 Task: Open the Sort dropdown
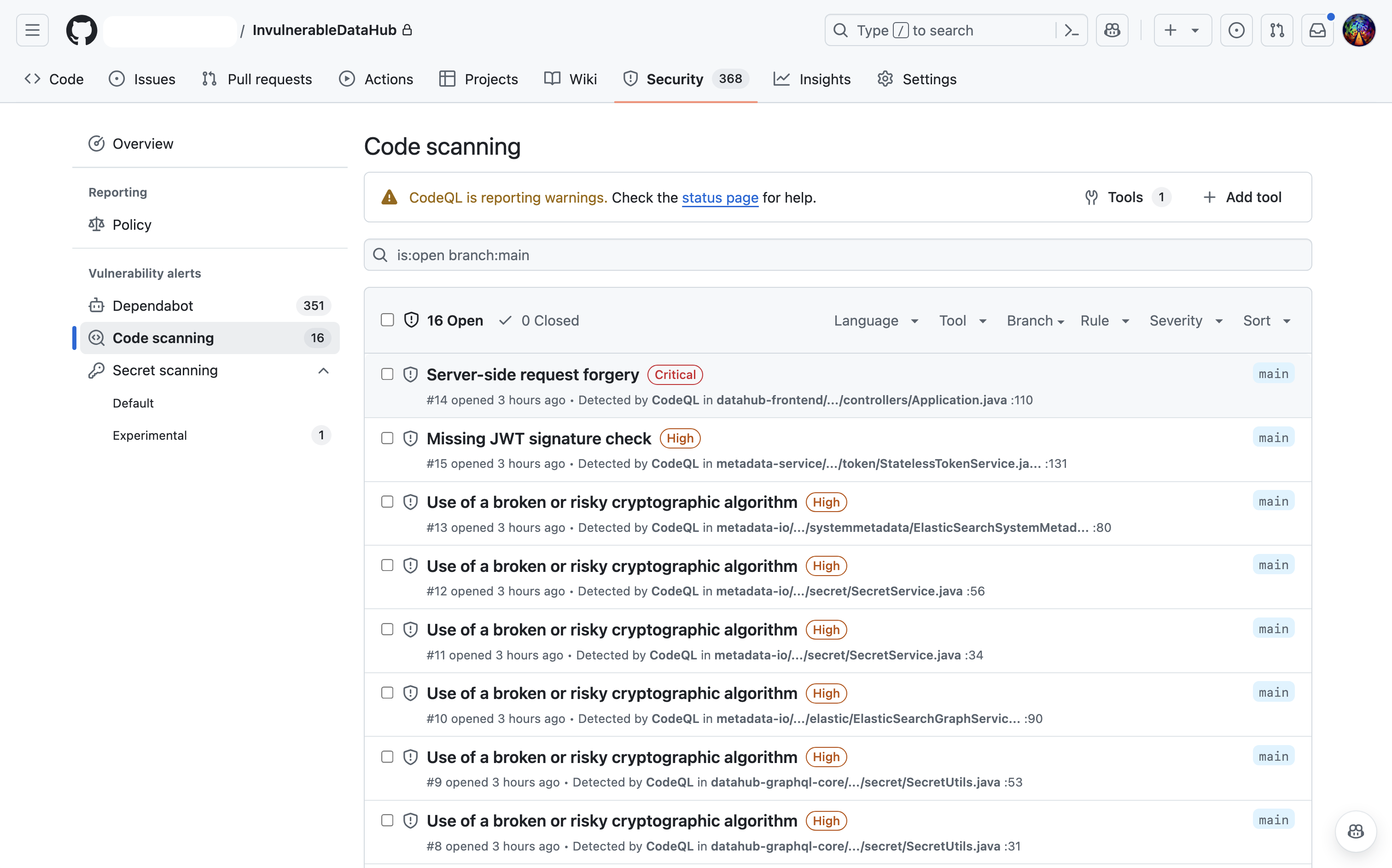coord(1266,320)
